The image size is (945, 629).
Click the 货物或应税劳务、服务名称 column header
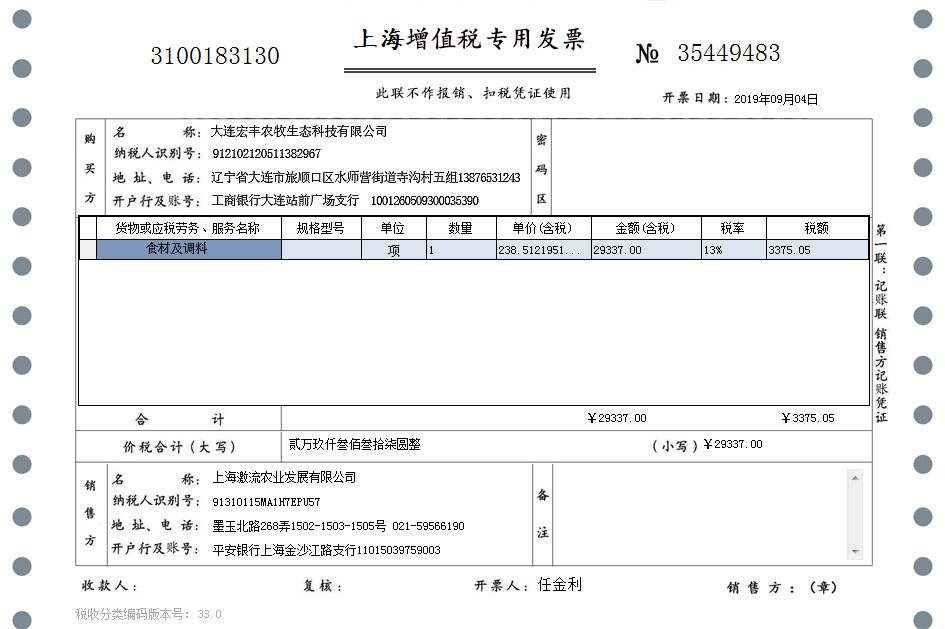pos(188,228)
